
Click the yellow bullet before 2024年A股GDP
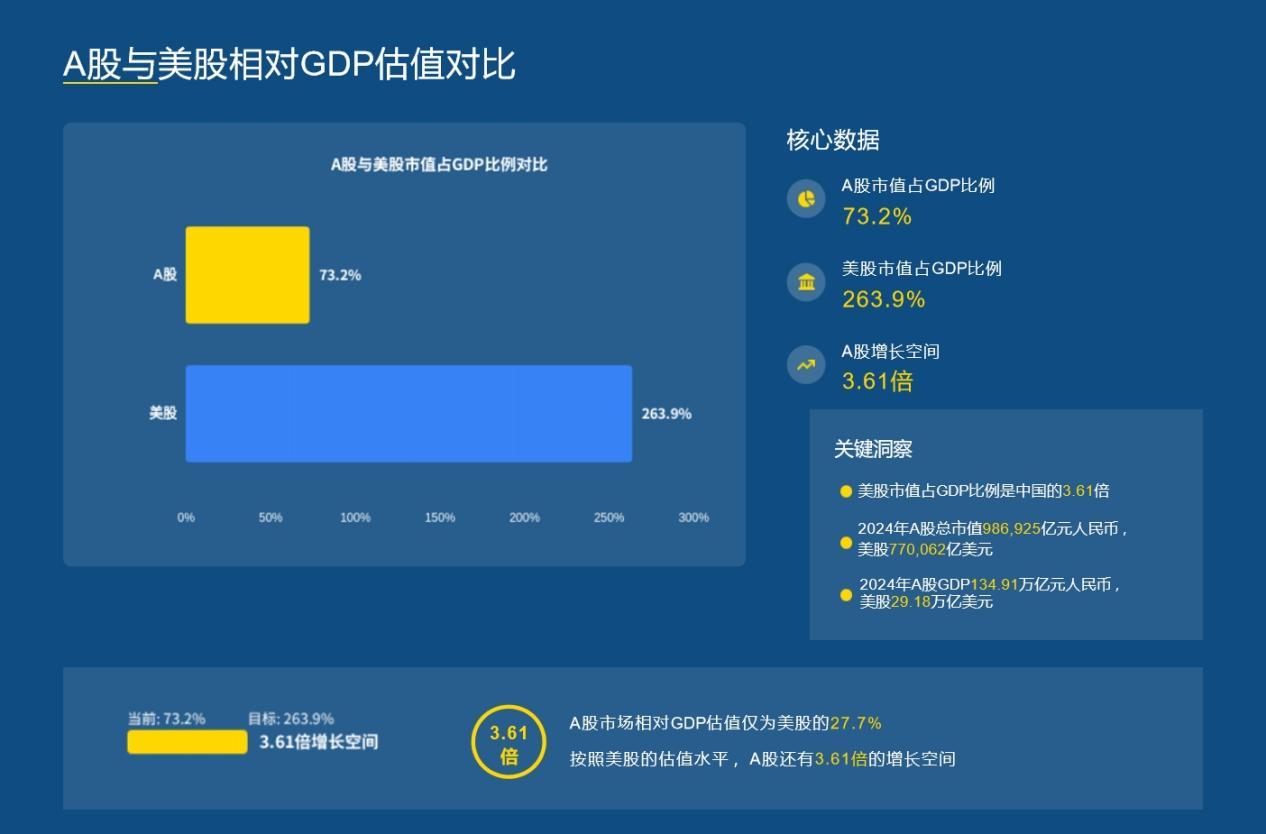tap(846, 595)
